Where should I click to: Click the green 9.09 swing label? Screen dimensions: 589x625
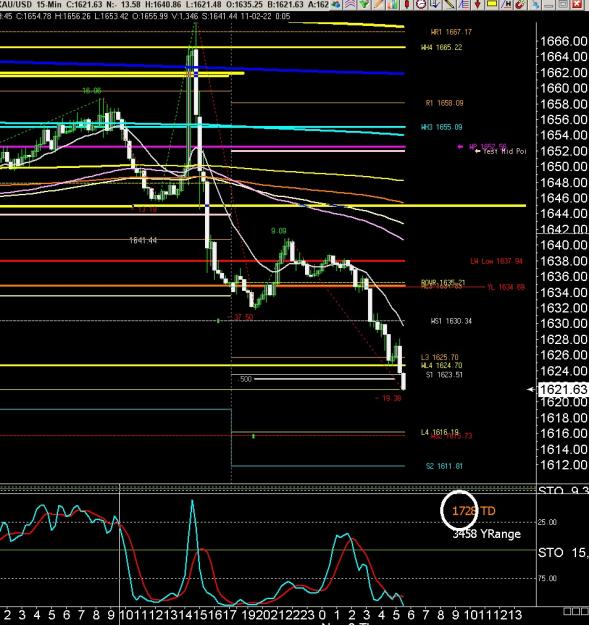click(279, 231)
